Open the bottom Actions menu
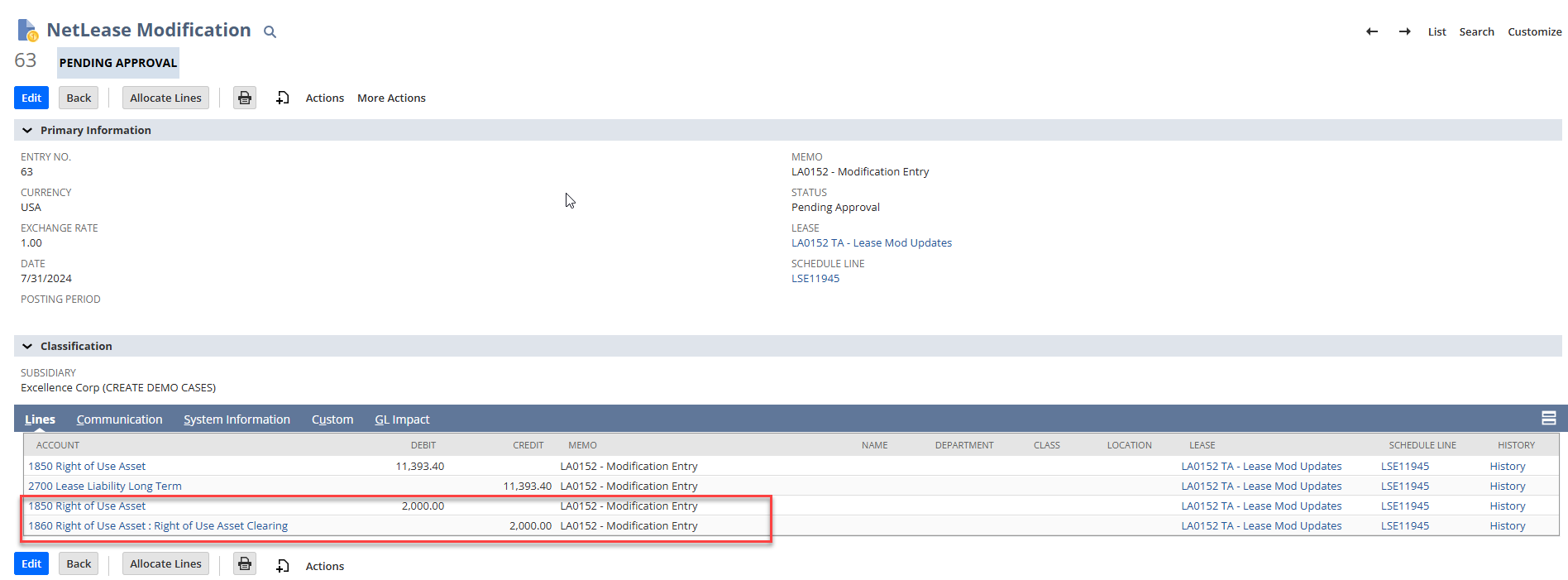1568x580 pixels. [x=325, y=566]
